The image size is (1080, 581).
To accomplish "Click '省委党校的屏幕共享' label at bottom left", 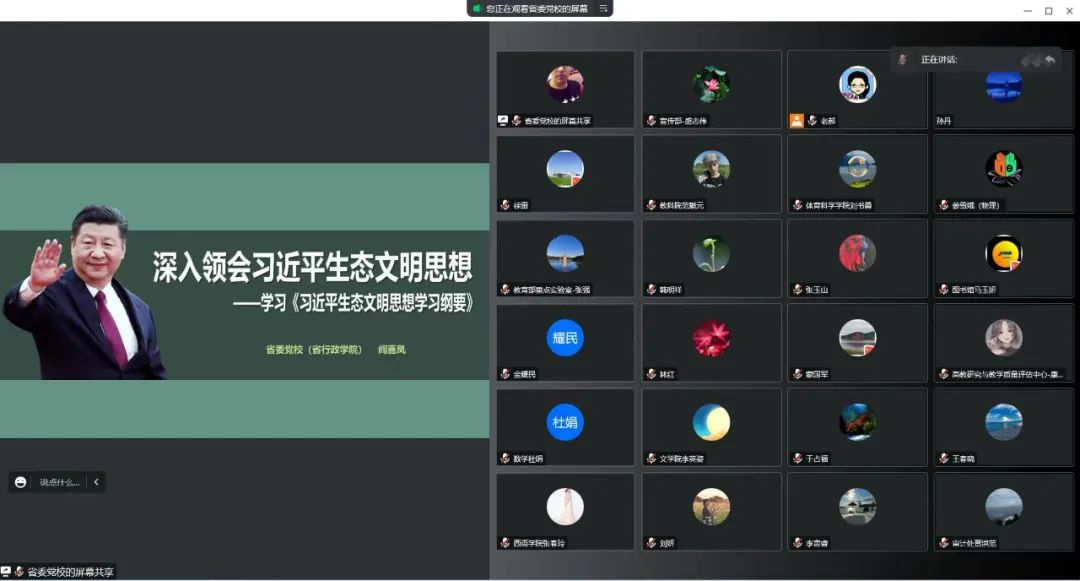I will pyautogui.click(x=70, y=572).
